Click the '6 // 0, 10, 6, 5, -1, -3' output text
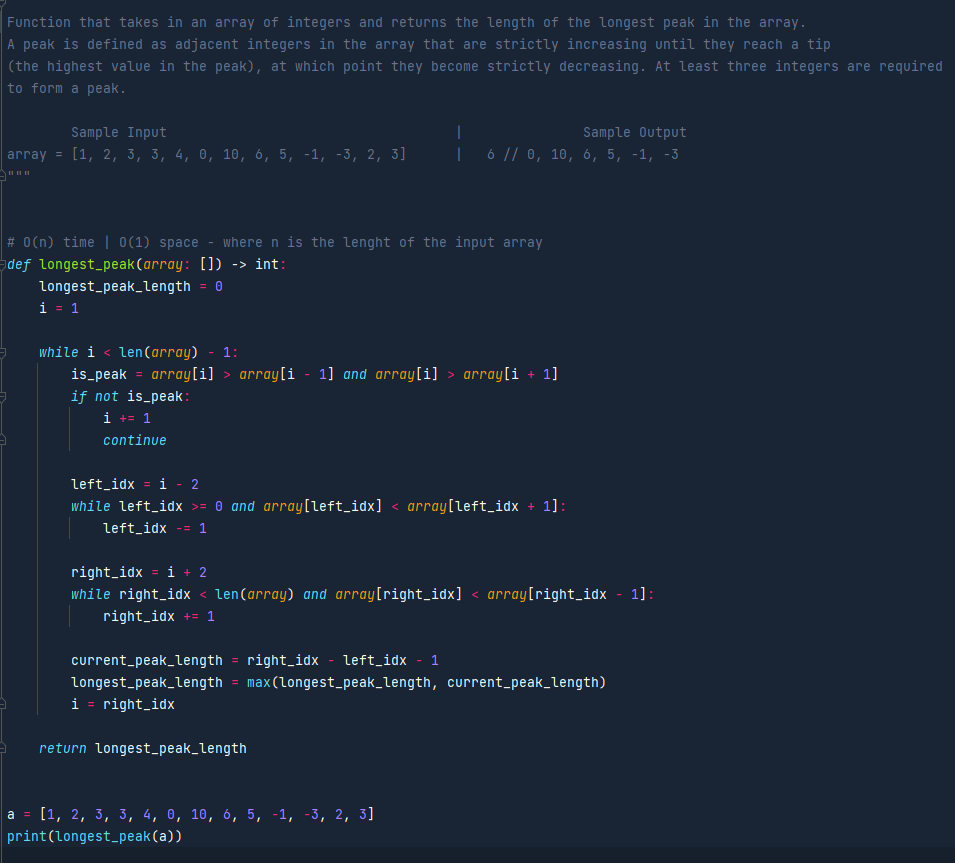The image size is (955, 863). pyautogui.click(x=583, y=154)
